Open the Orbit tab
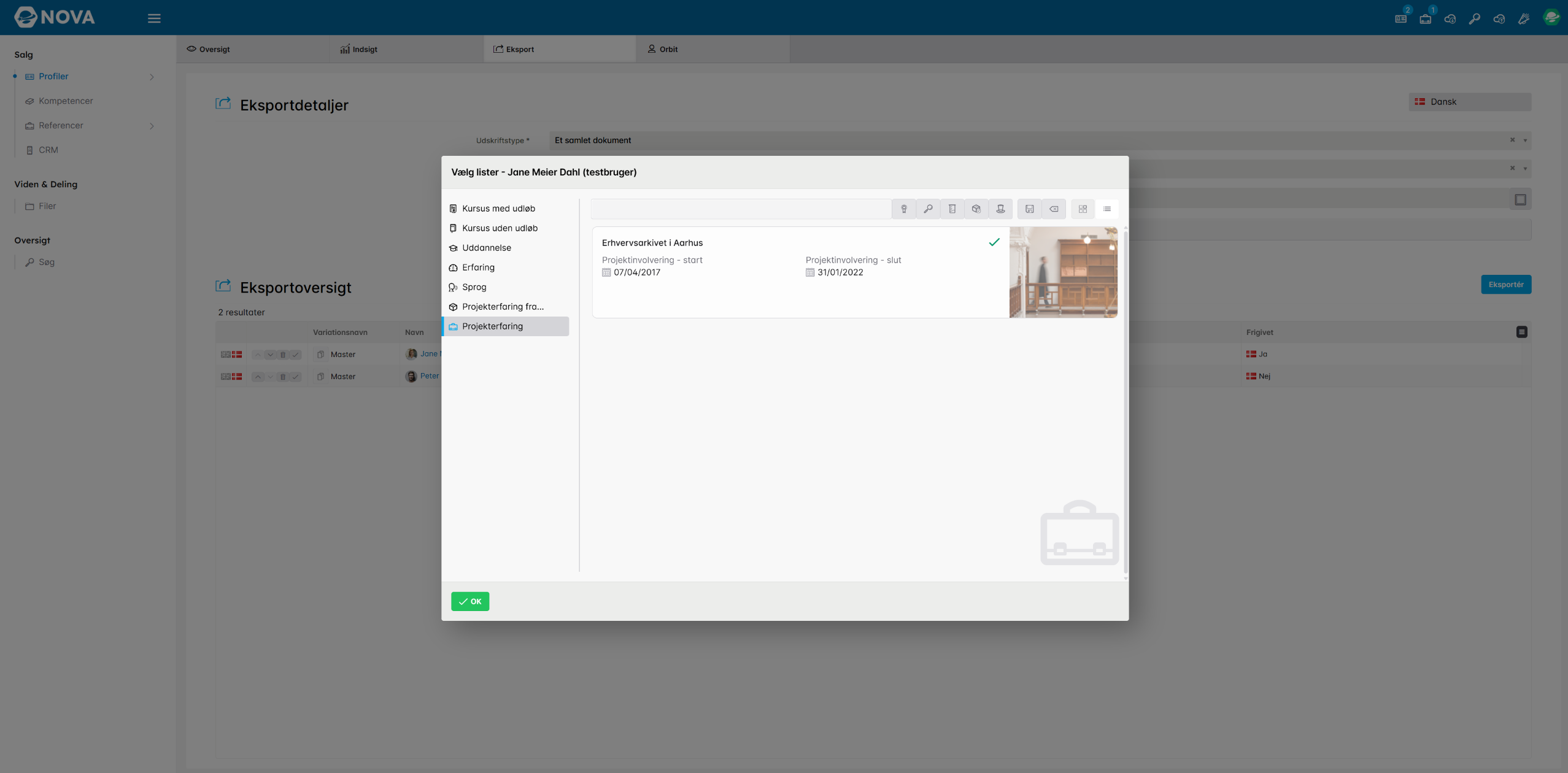Image resolution: width=1568 pixels, height=773 pixels. click(x=714, y=49)
